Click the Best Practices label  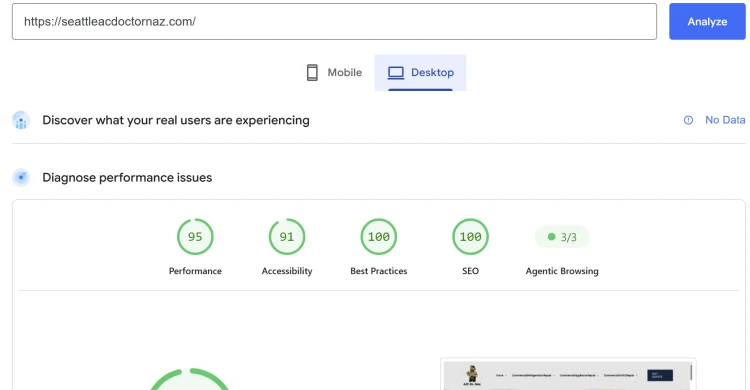(x=379, y=271)
